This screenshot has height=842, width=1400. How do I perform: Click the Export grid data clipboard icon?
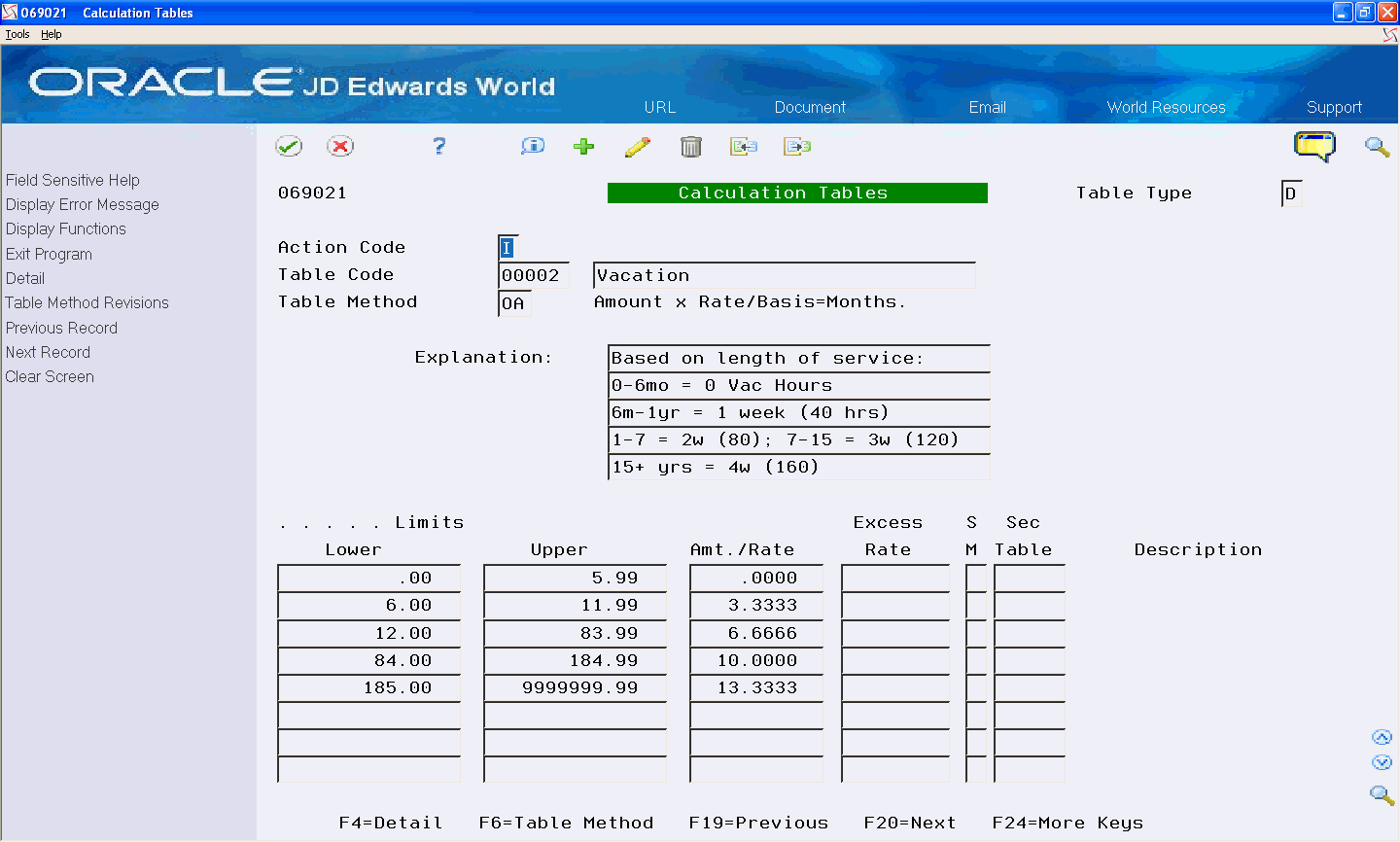point(797,147)
